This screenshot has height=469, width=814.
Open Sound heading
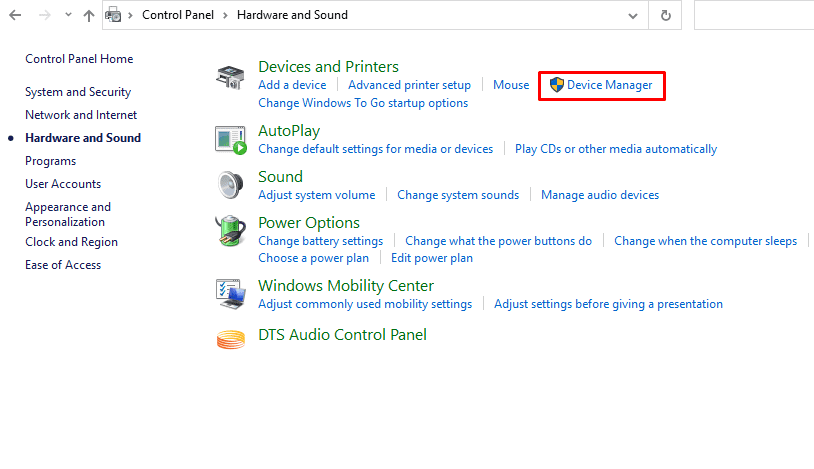coord(280,177)
